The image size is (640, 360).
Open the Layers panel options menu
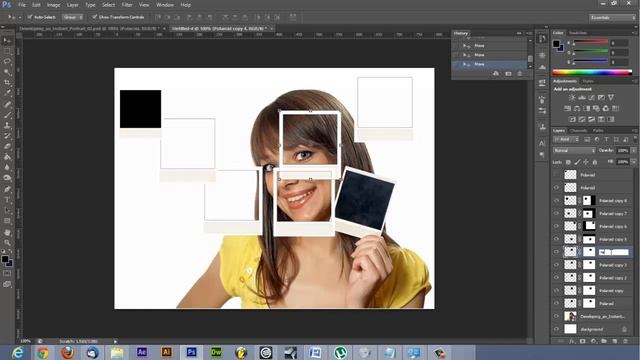click(634, 131)
